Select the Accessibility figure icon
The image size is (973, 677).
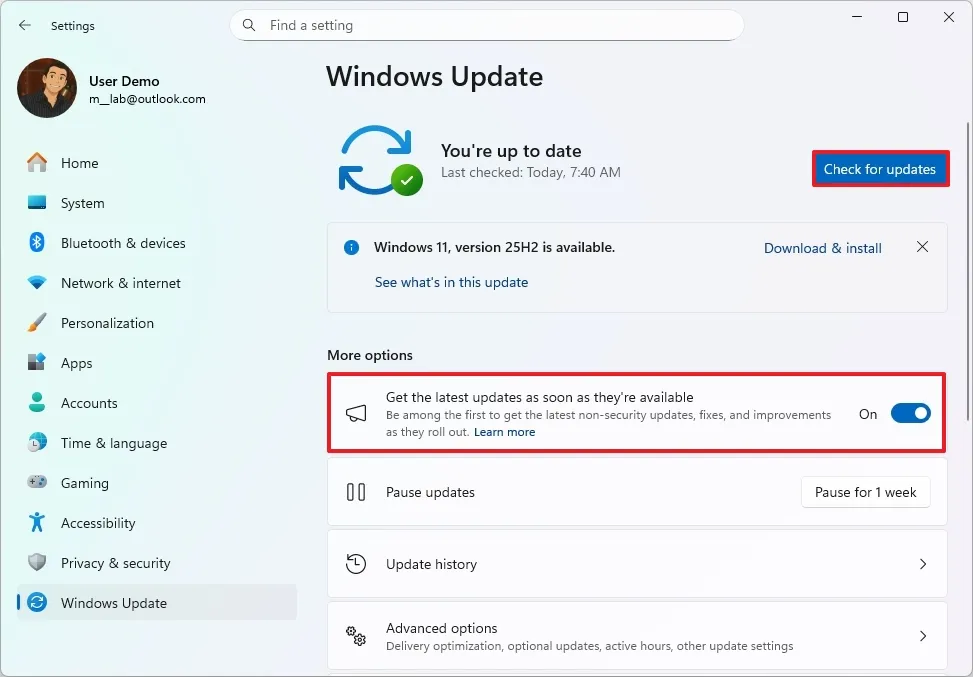click(38, 523)
